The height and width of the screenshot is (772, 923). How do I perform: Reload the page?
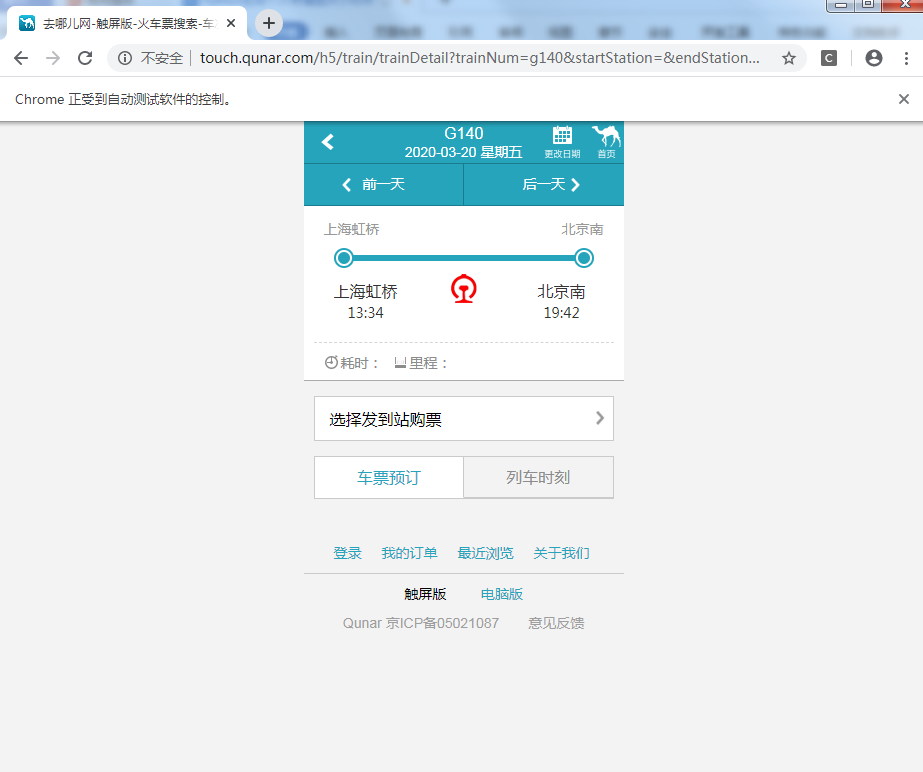[85, 58]
